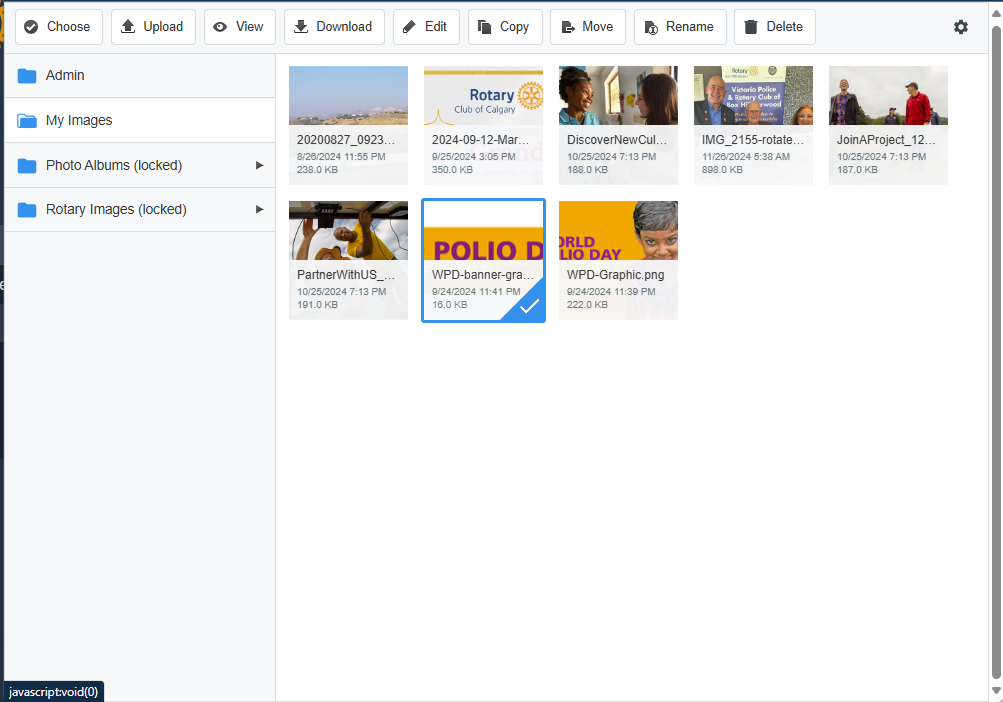Expand the Photo Albums (locked) folder arrow

pos(260,165)
